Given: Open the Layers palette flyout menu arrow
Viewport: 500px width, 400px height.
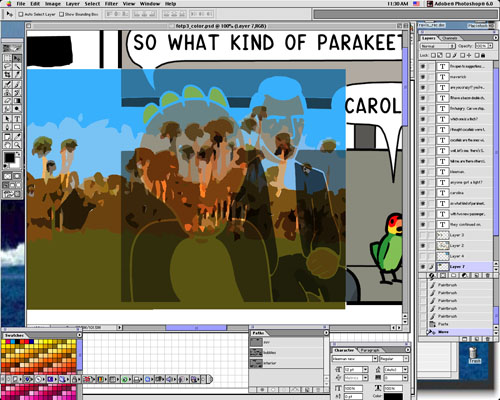Looking at the screenshot, I should 496,38.
